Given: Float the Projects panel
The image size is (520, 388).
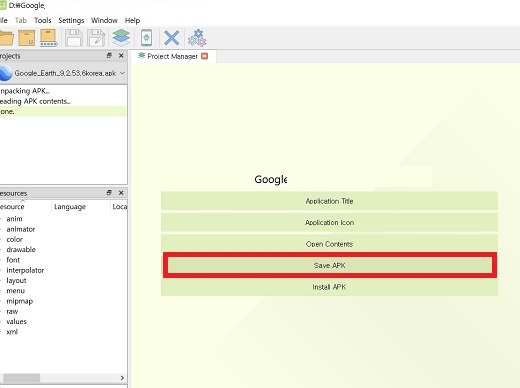Looking at the screenshot, I should pos(109,56).
